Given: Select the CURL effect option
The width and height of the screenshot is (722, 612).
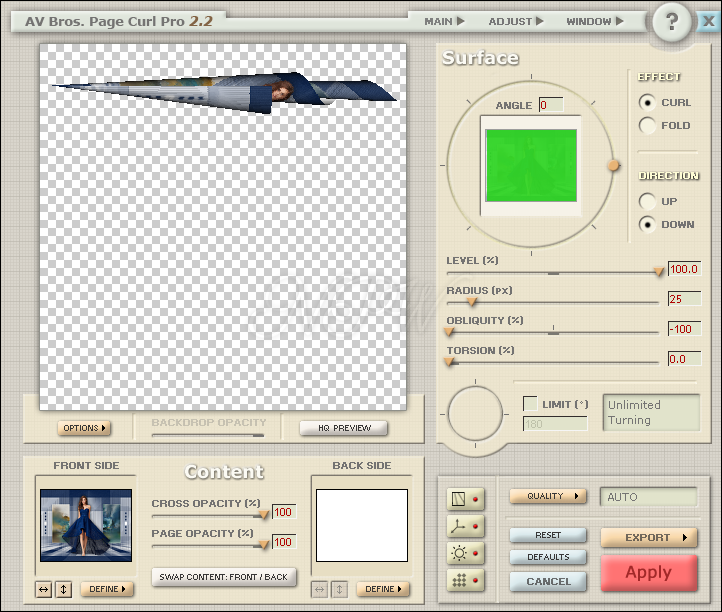Looking at the screenshot, I should [647, 102].
